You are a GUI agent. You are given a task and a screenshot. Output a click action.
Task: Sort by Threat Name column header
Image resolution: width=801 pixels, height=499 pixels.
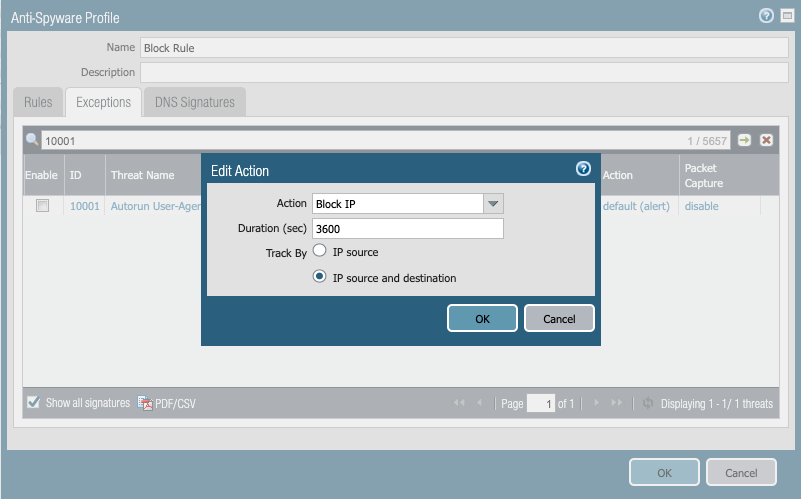click(x=153, y=175)
